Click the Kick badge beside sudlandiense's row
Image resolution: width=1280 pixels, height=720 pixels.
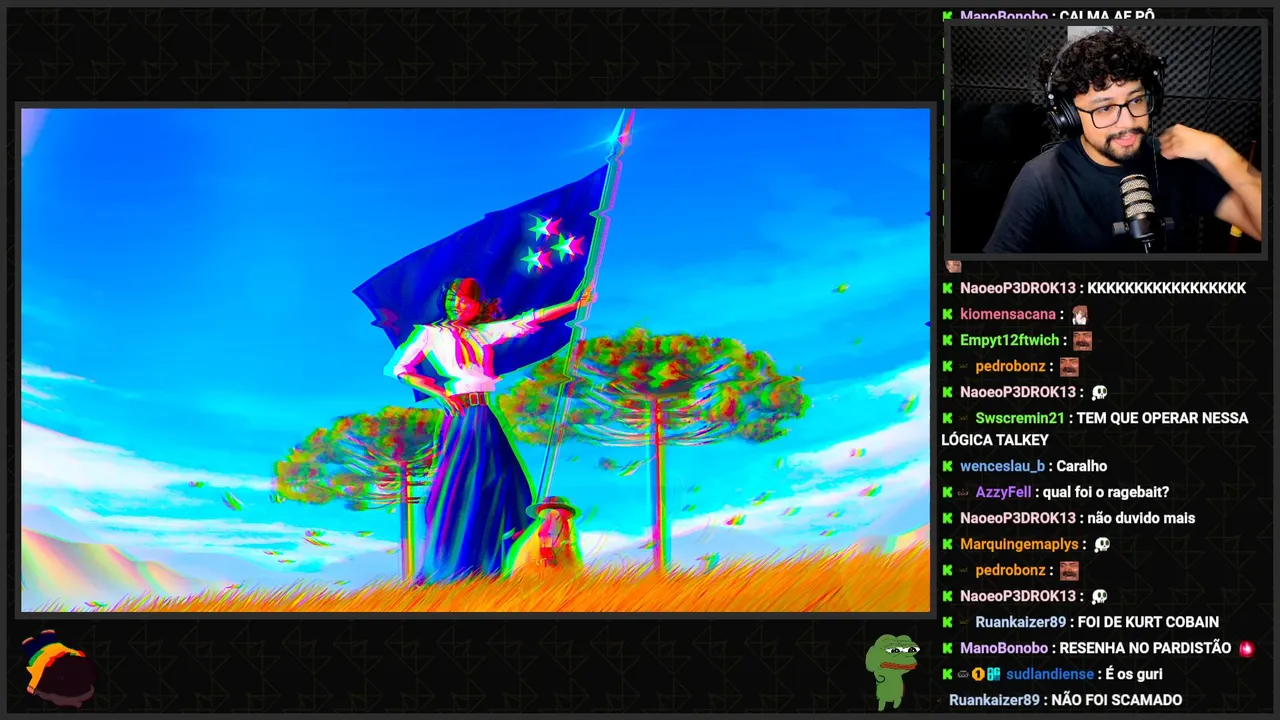[947, 674]
